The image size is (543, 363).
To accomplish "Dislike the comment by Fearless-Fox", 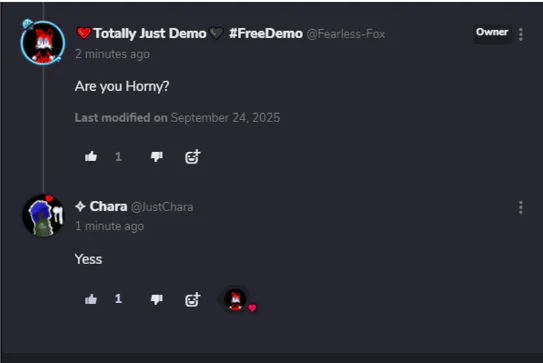I will pos(157,157).
